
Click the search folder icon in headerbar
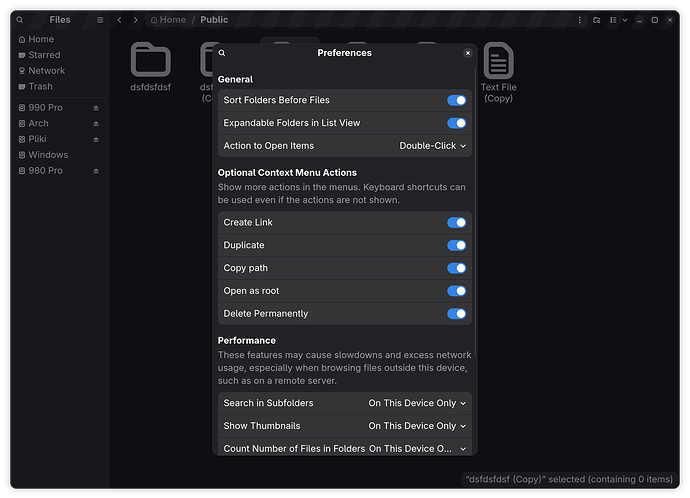596,20
